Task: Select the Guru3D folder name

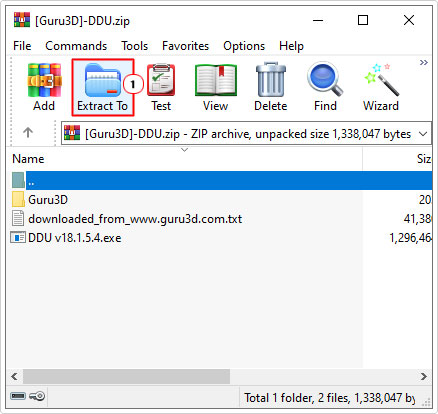Action: [x=48, y=200]
